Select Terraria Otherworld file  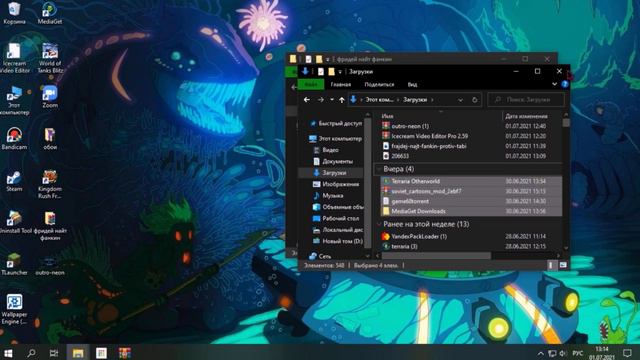(471, 181)
